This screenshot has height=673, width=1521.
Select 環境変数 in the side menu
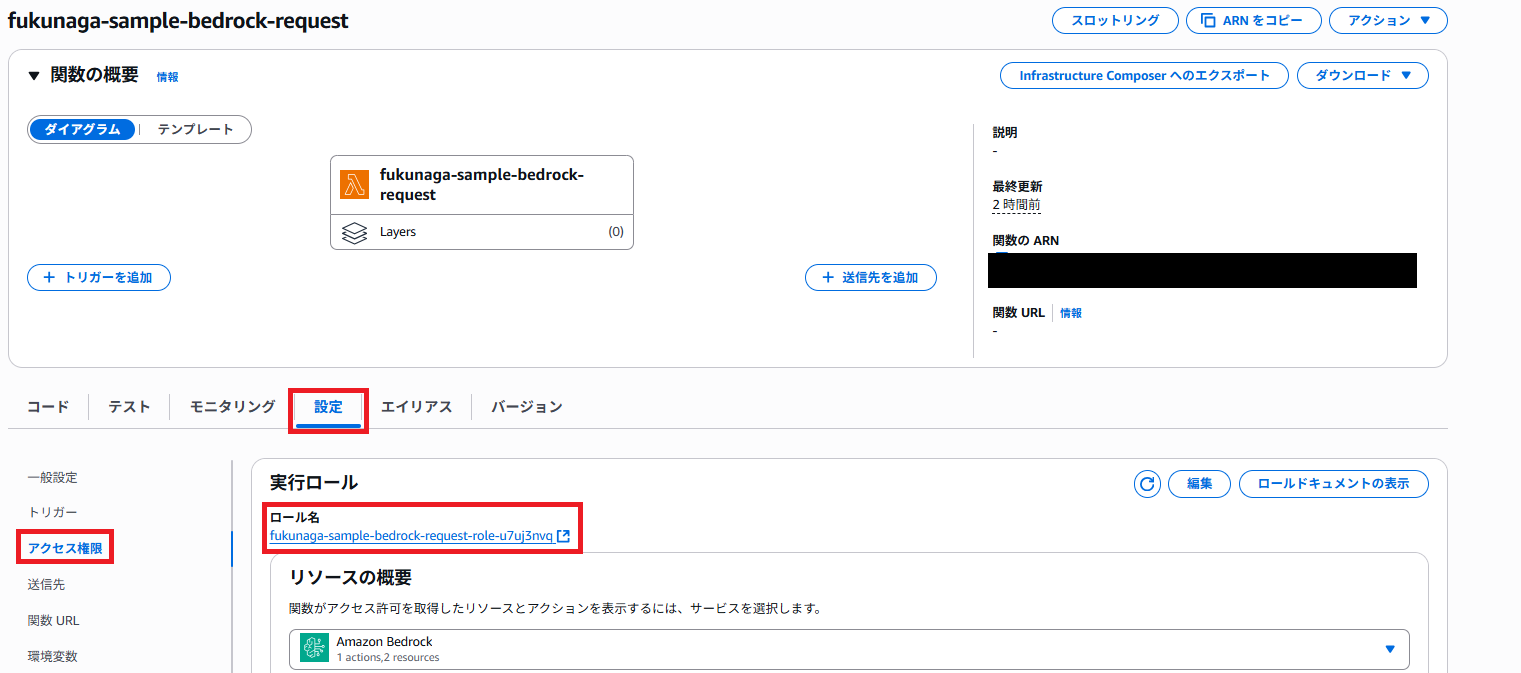tap(53, 656)
